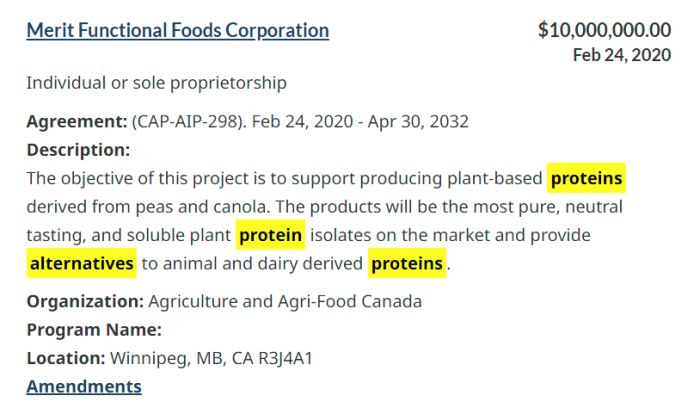700x408 pixels.
Task: Open Merit Functional Foods Corporation link
Action: [178, 31]
